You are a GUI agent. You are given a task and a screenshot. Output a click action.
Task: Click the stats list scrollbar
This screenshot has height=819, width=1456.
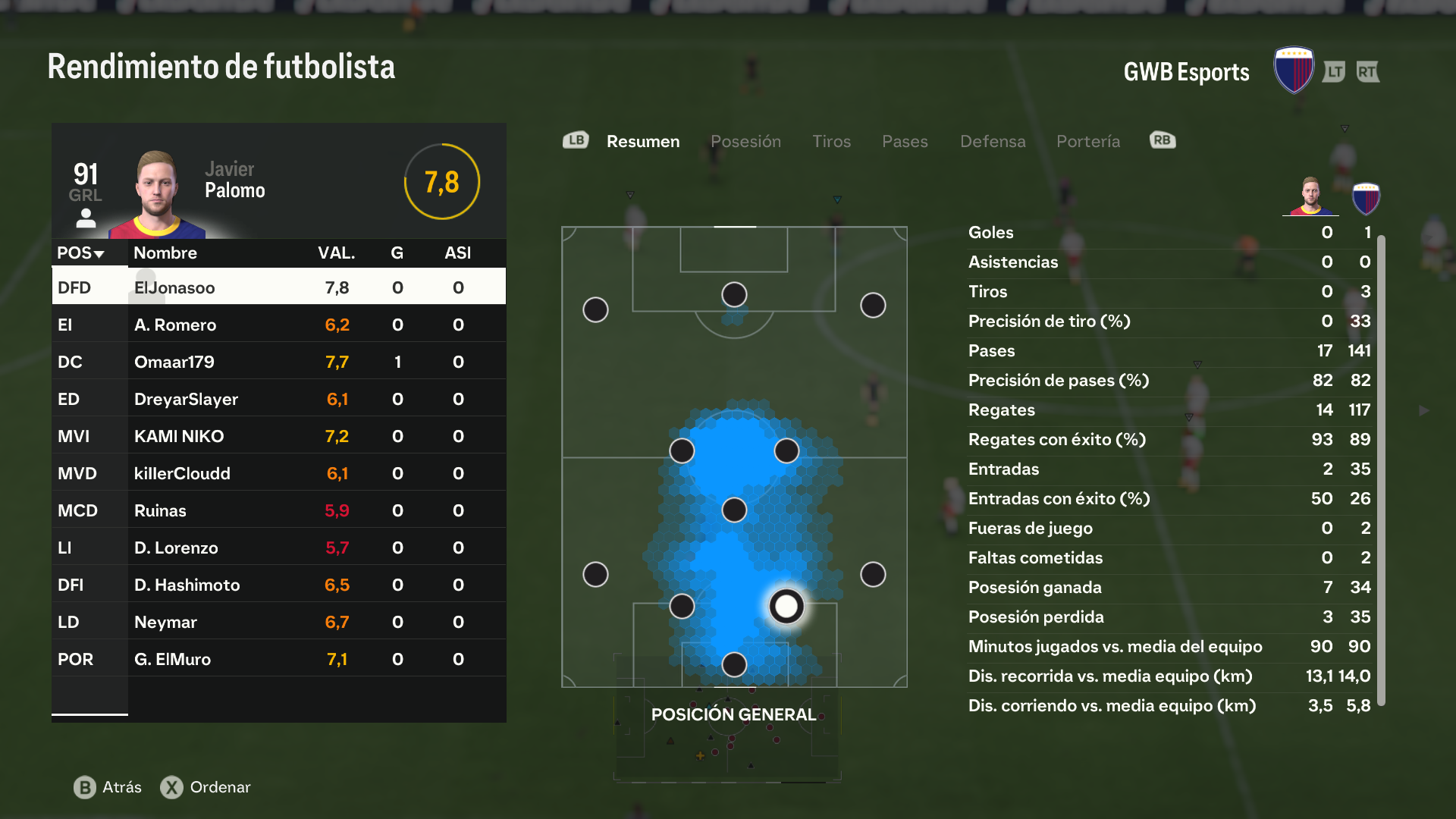1382,470
